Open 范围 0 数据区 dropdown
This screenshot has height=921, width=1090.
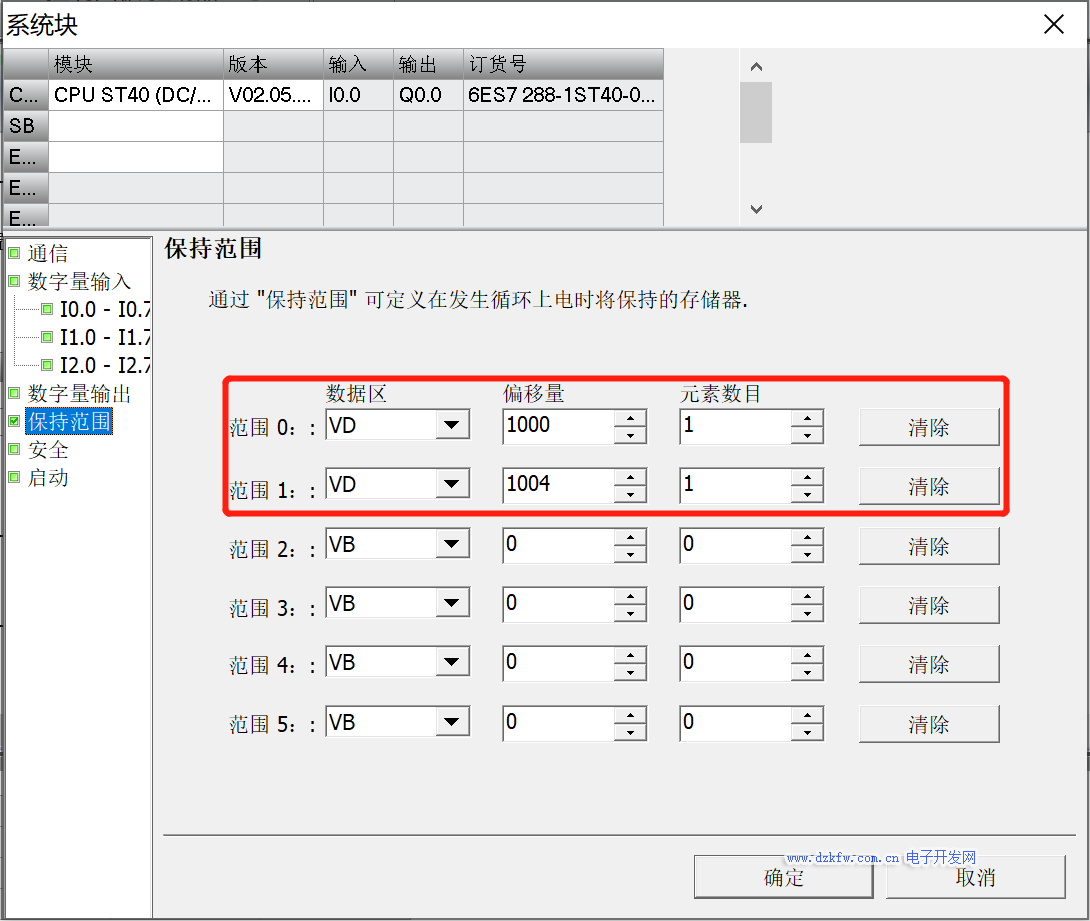[452, 426]
